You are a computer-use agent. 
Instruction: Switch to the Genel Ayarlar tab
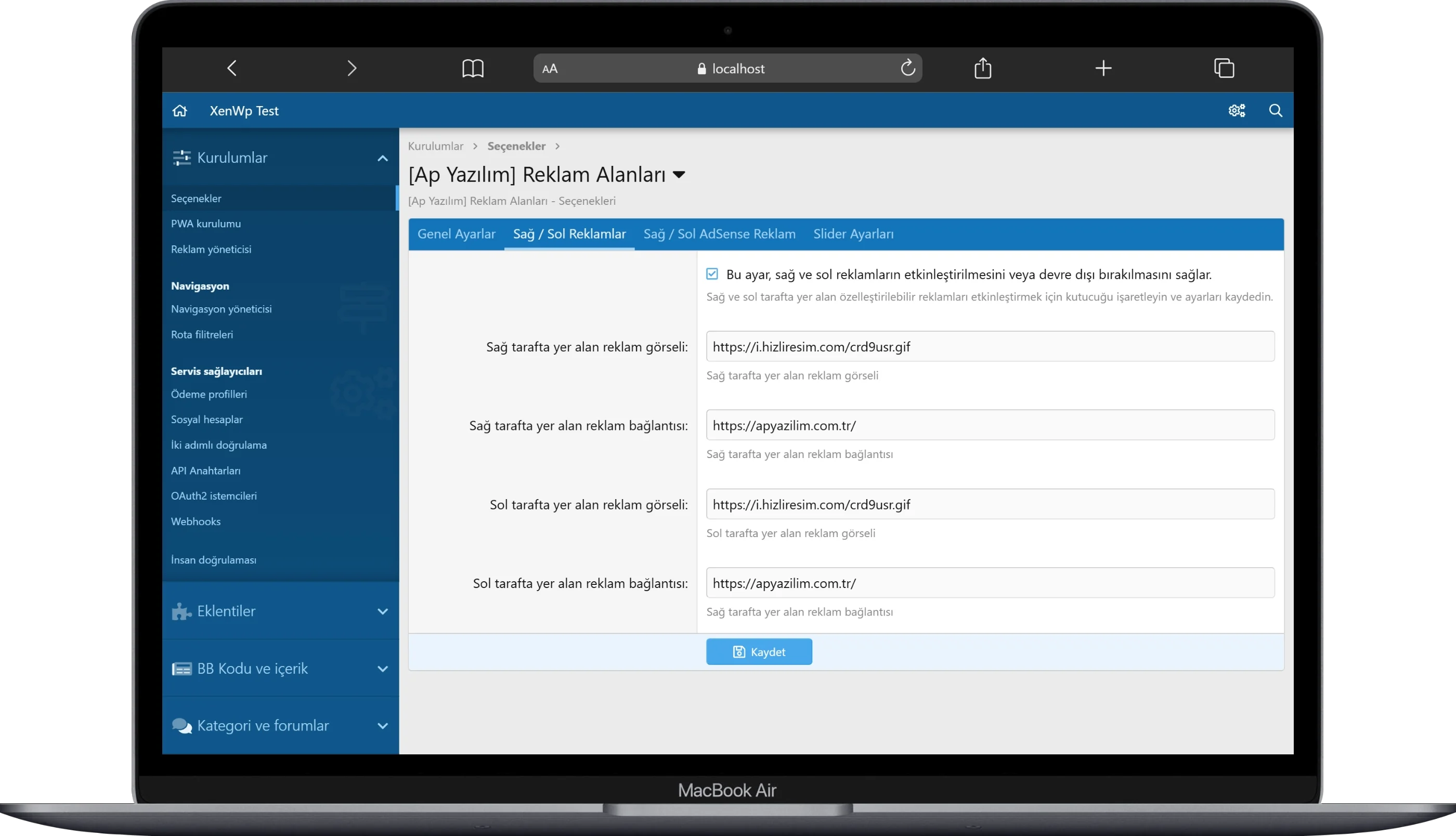tap(456, 234)
